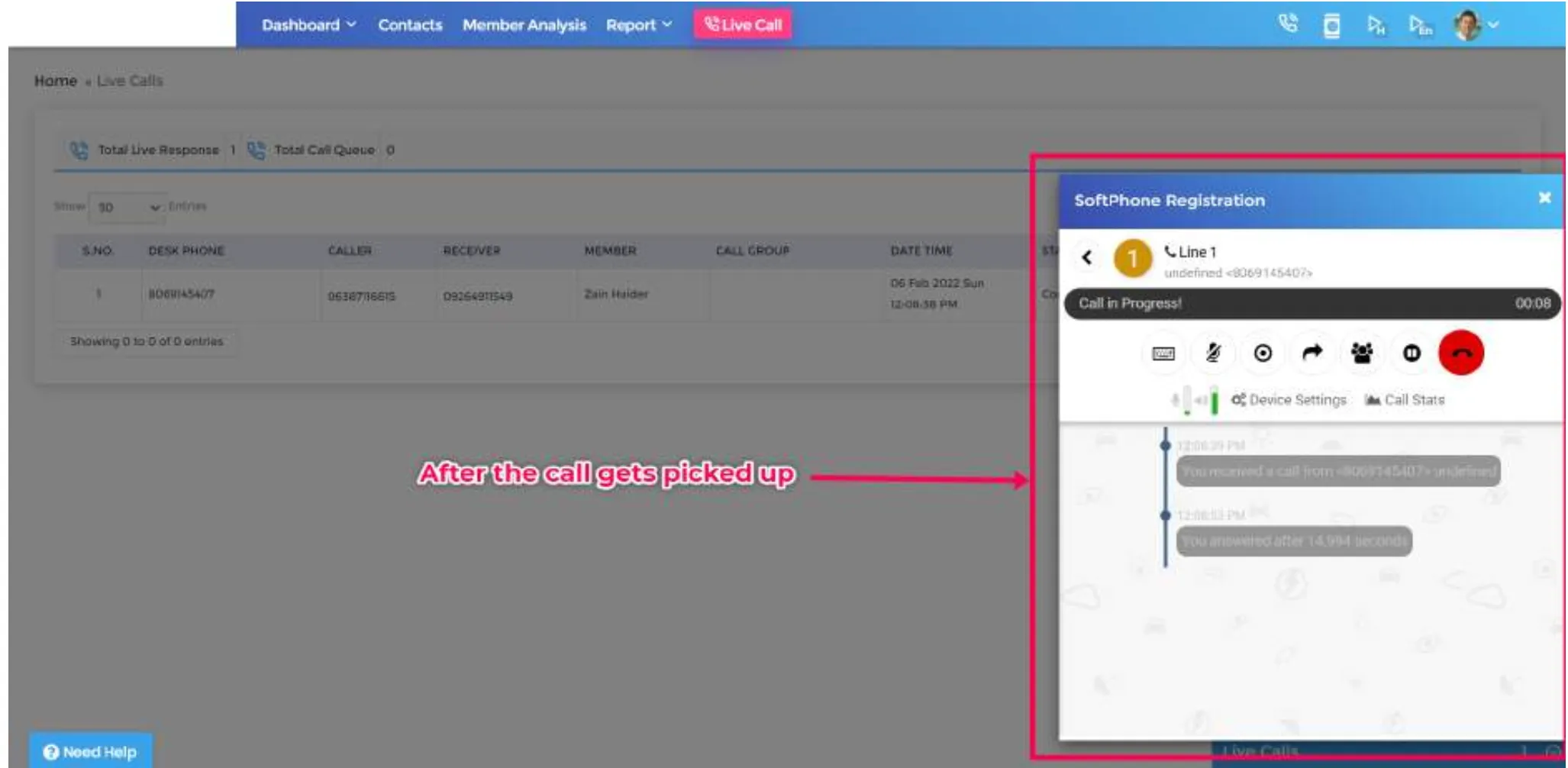Click the H play icon in the top bar

1376,25
